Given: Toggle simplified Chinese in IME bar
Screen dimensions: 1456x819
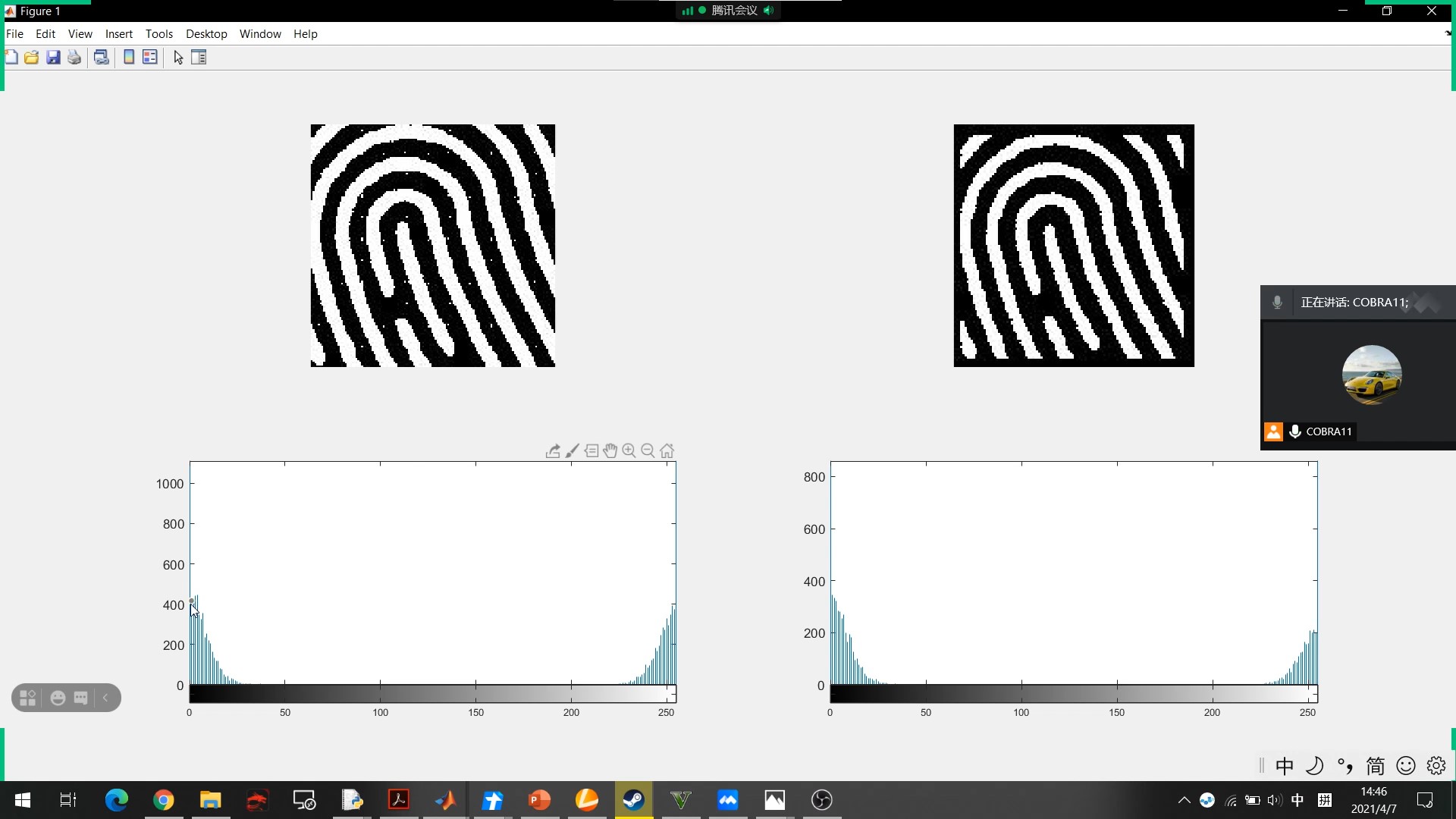Looking at the screenshot, I should [x=1376, y=766].
